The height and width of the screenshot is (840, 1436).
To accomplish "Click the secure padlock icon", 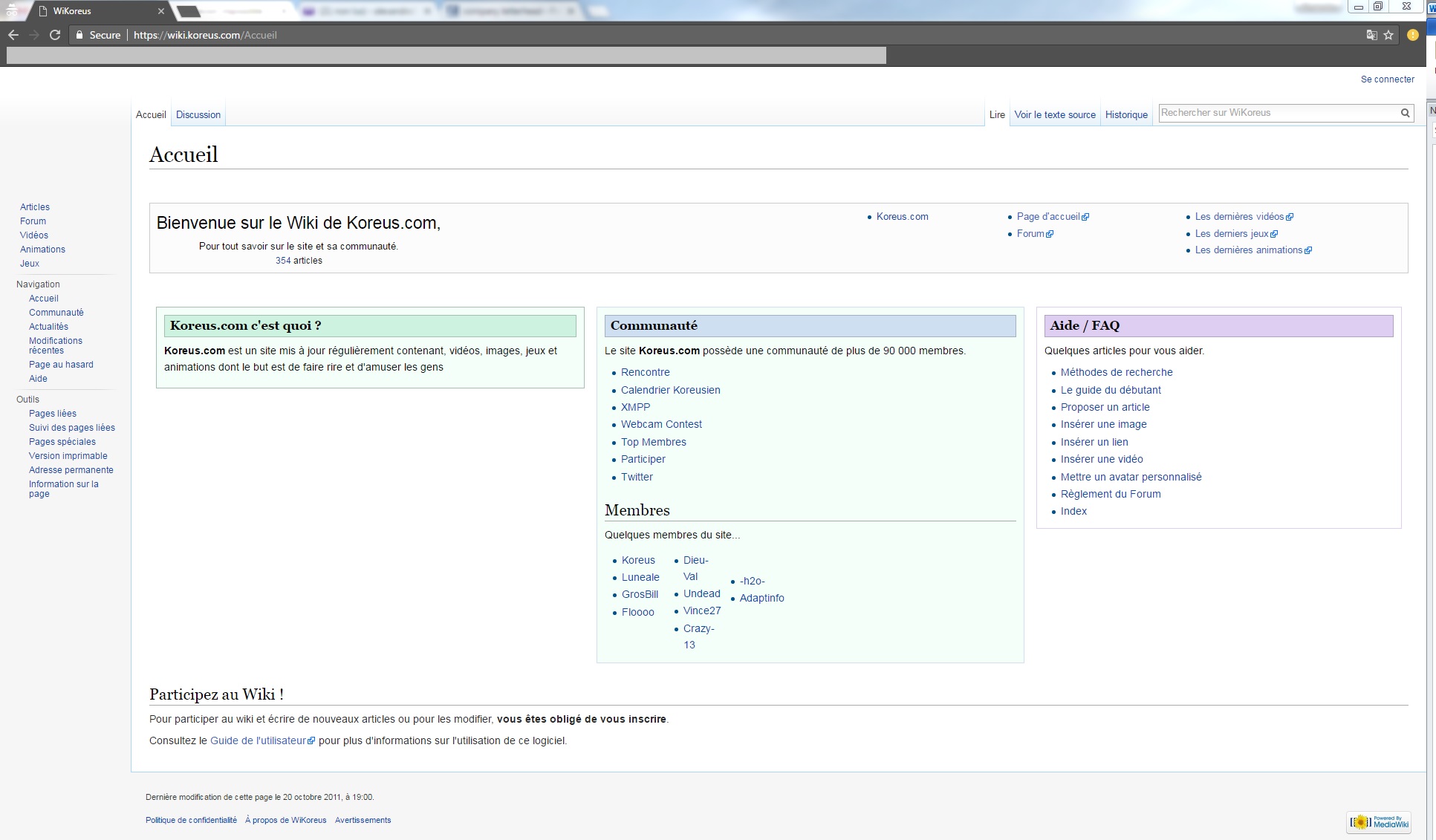I will (79, 35).
